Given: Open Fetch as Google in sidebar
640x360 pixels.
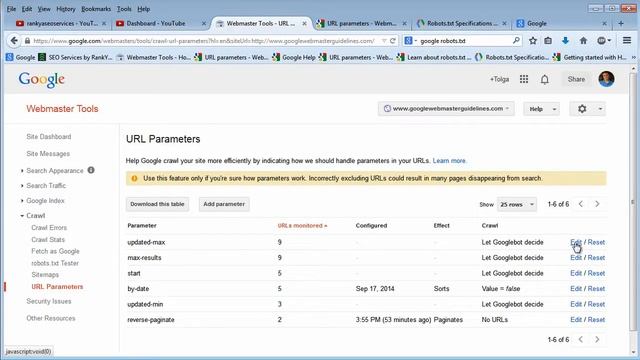Looking at the screenshot, I should click(x=55, y=251).
